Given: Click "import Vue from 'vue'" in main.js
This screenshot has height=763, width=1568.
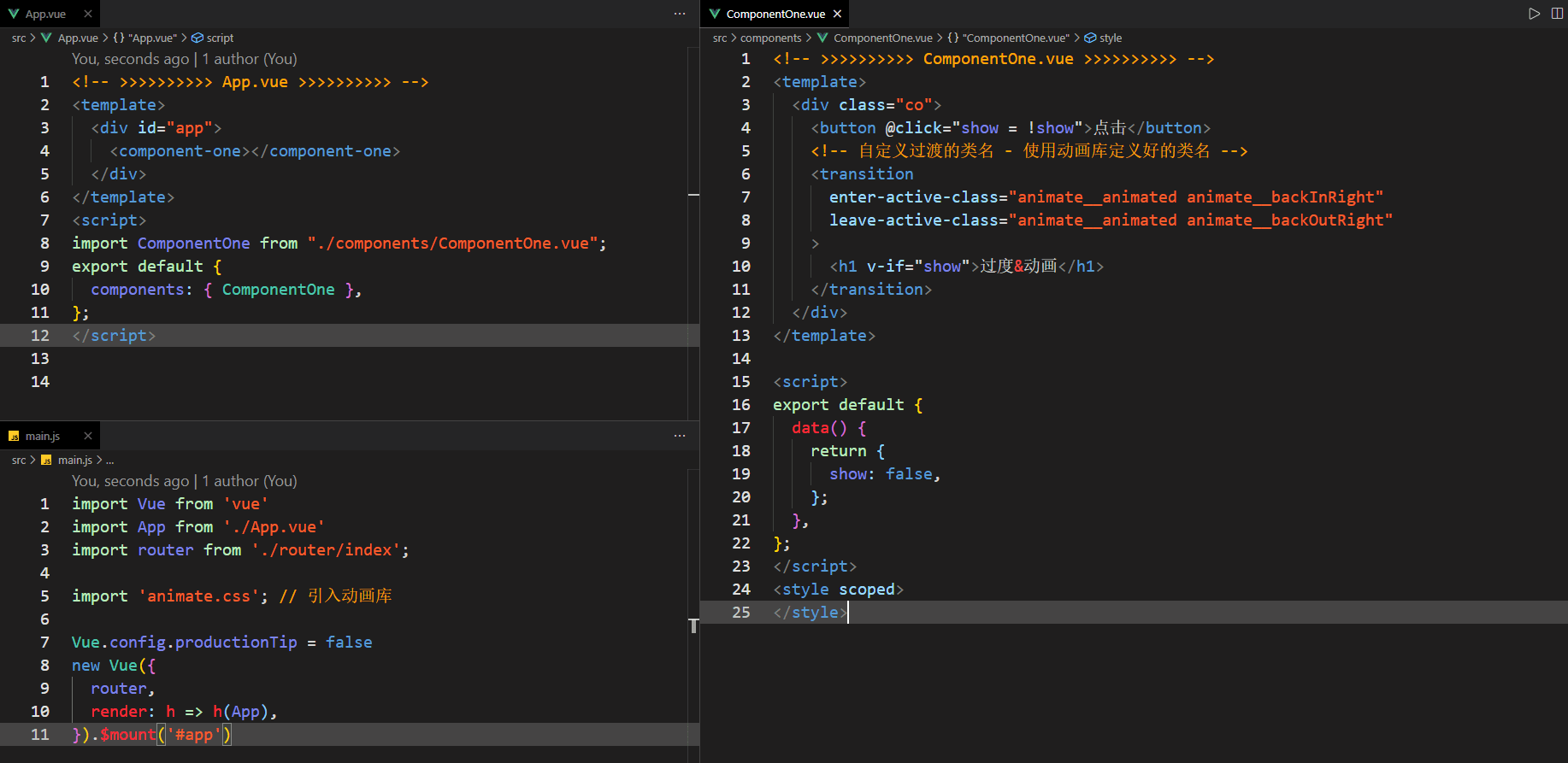Looking at the screenshot, I should click(x=170, y=503).
